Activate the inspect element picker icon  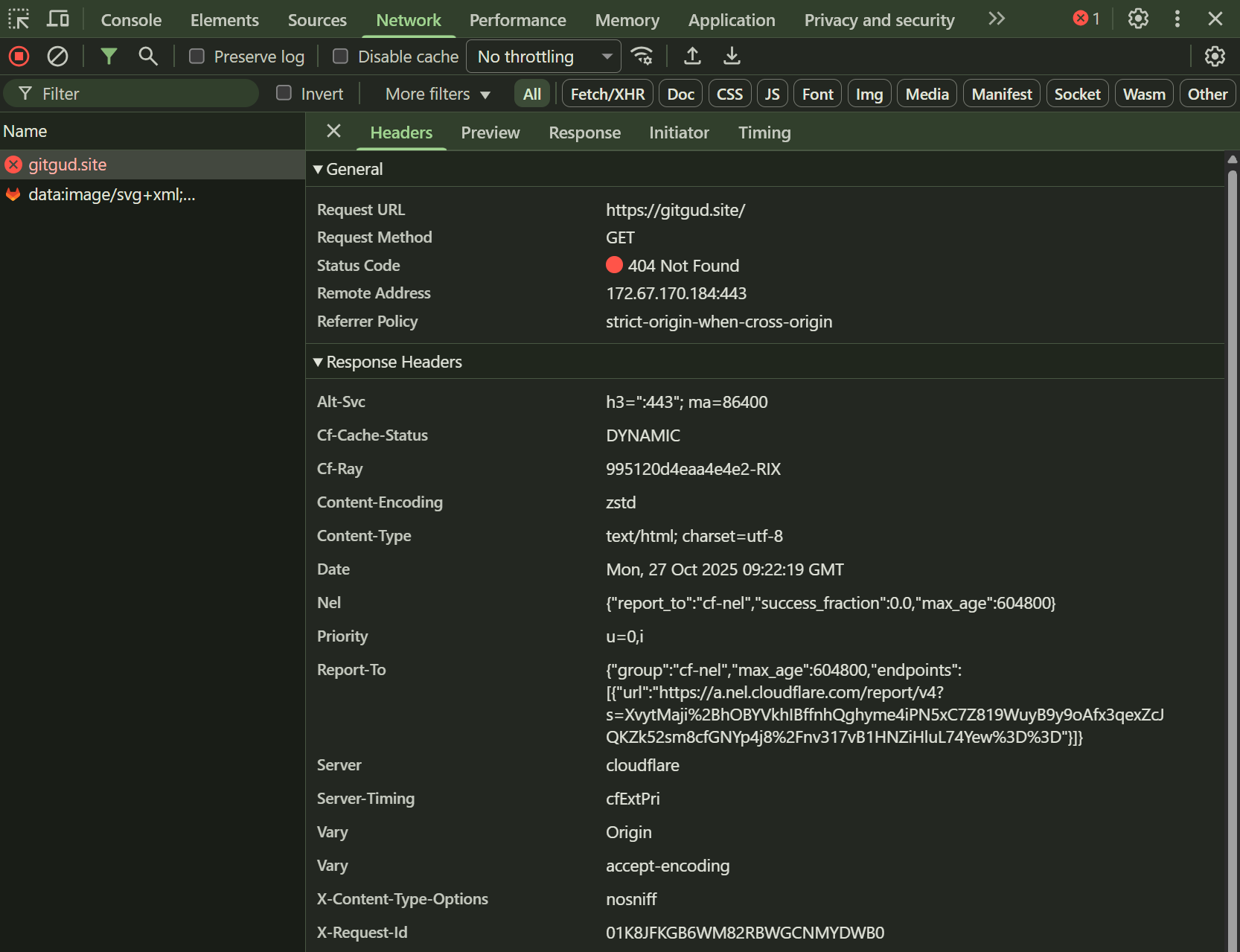tap(19, 19)
